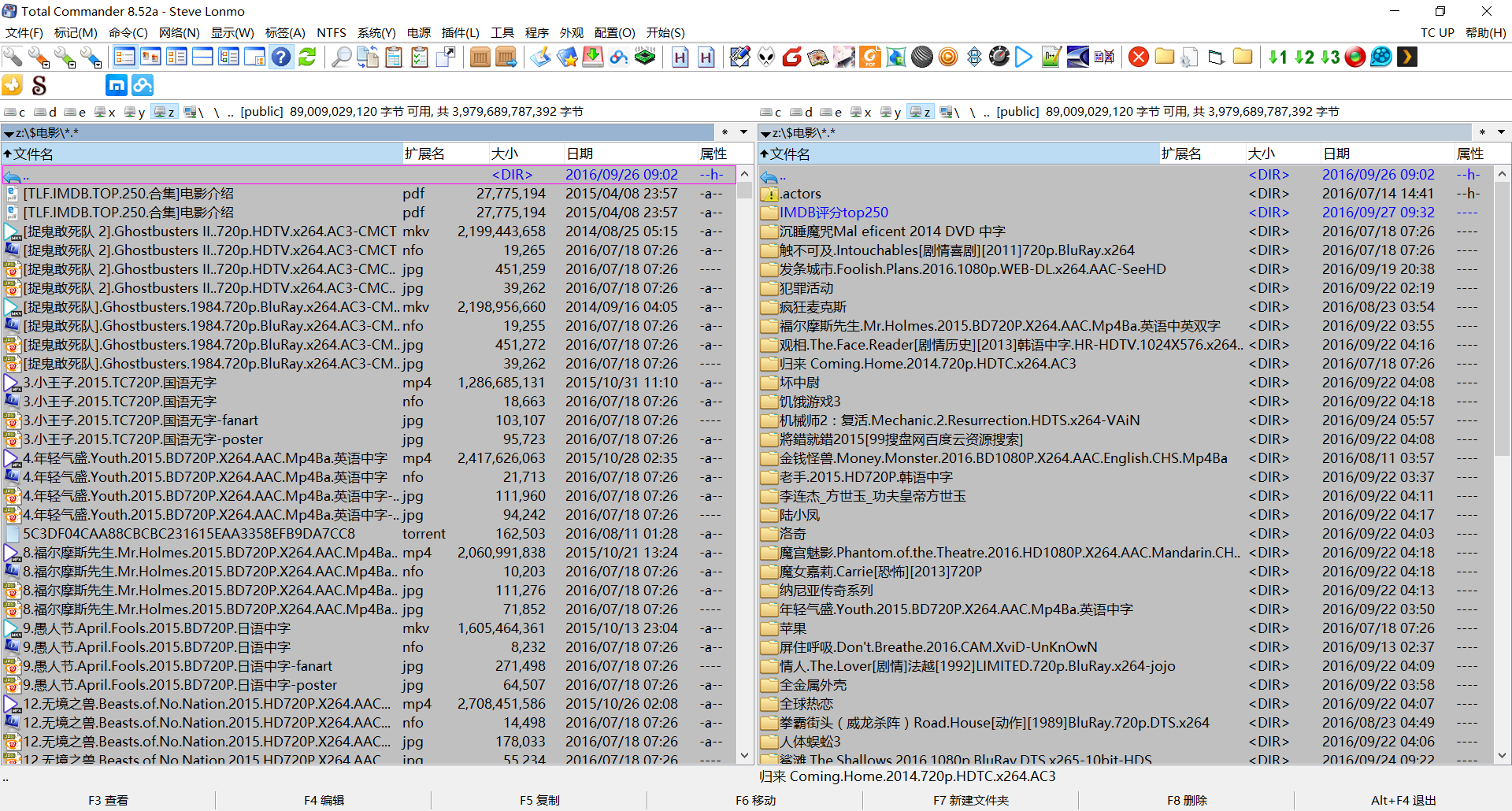Click the F3 查看 button
The height and width of the screenshot is (811, 1512).
coord(108,800)
